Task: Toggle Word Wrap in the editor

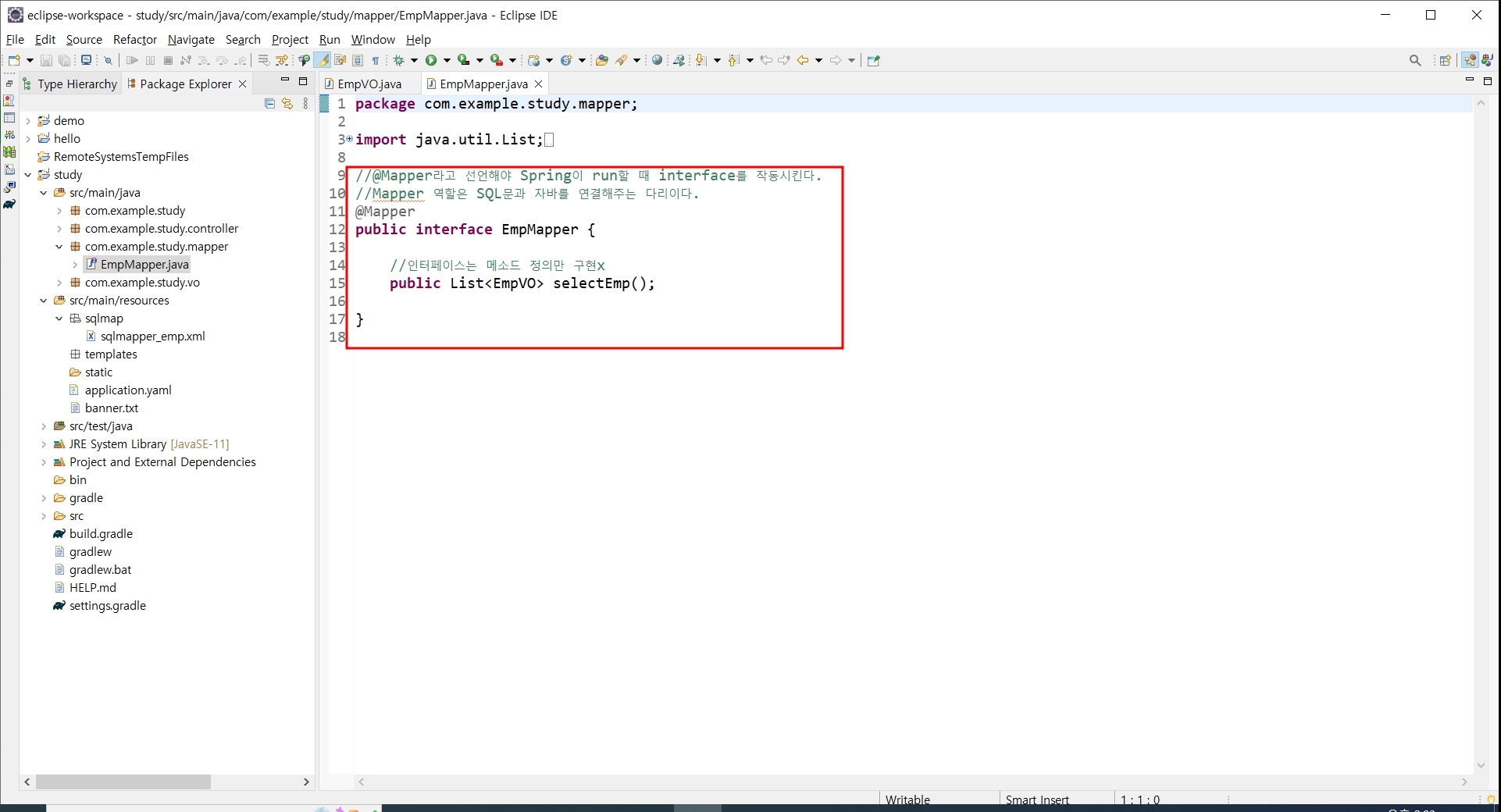Action: (x=340, y=60)
